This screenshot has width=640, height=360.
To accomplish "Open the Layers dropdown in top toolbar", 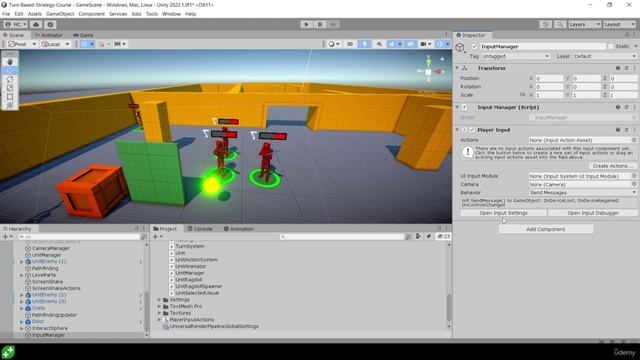I will pyautogui.click(x=584, y=24).
